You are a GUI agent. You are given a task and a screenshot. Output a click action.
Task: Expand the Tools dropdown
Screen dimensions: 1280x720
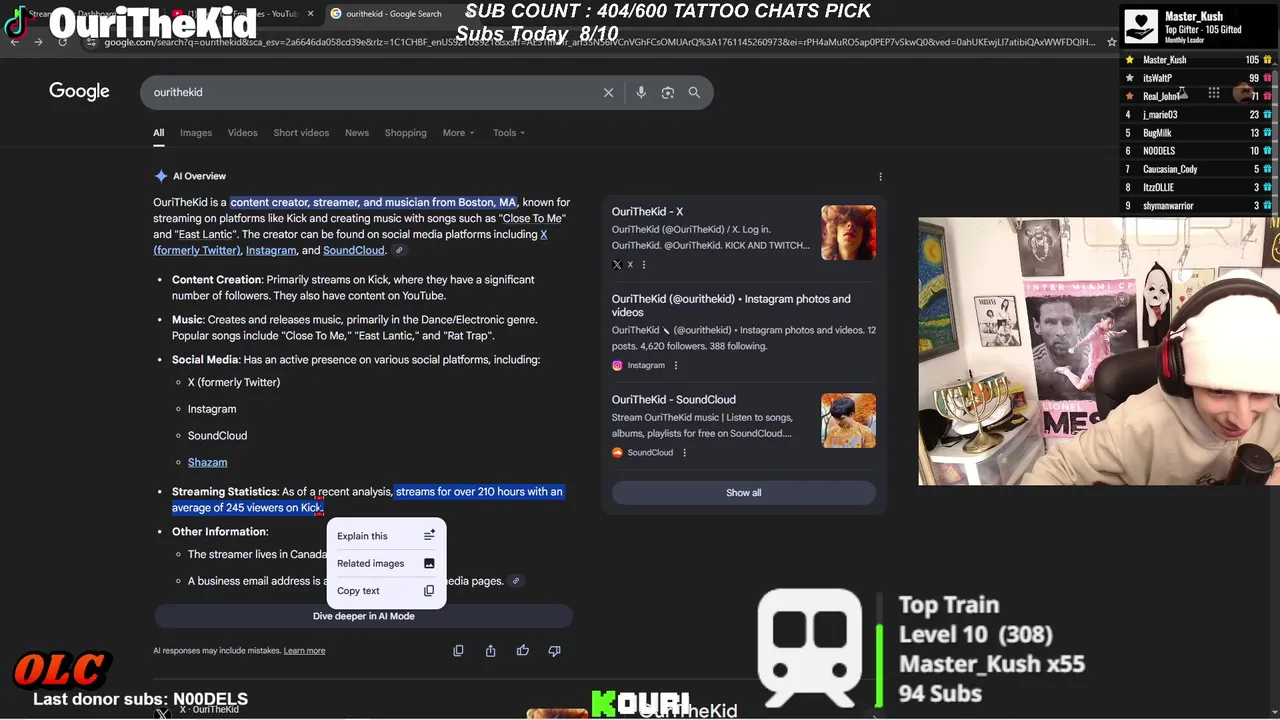pos(509,133)
